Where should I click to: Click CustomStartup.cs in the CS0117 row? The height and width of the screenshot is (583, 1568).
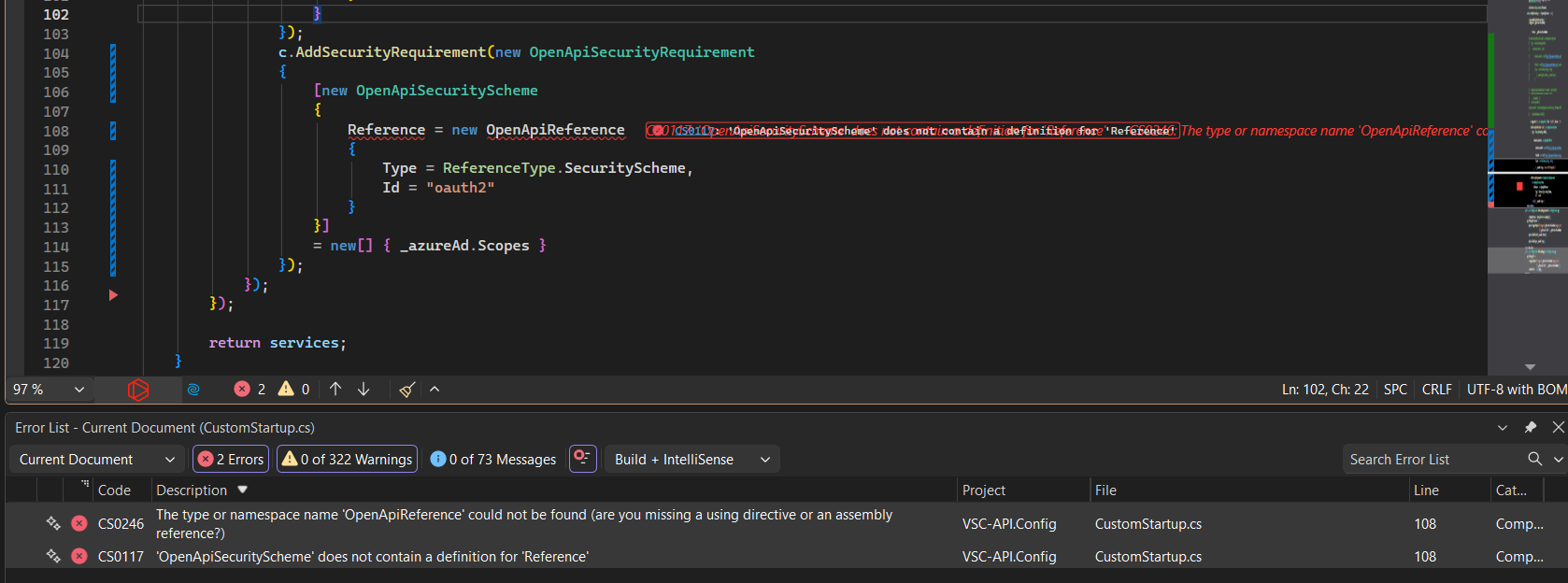[1148, 557]
